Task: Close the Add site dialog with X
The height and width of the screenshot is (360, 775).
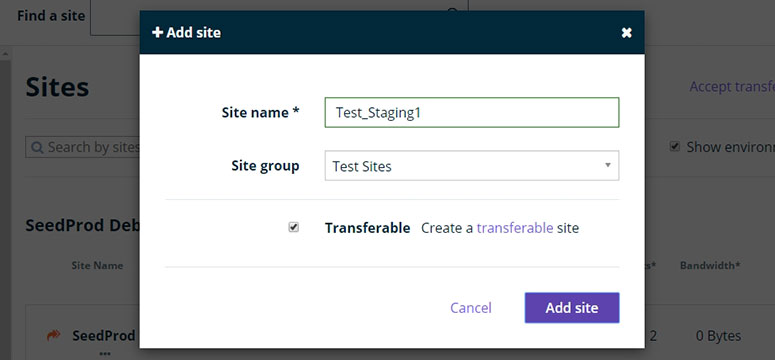Action: [x=626, y=33]
